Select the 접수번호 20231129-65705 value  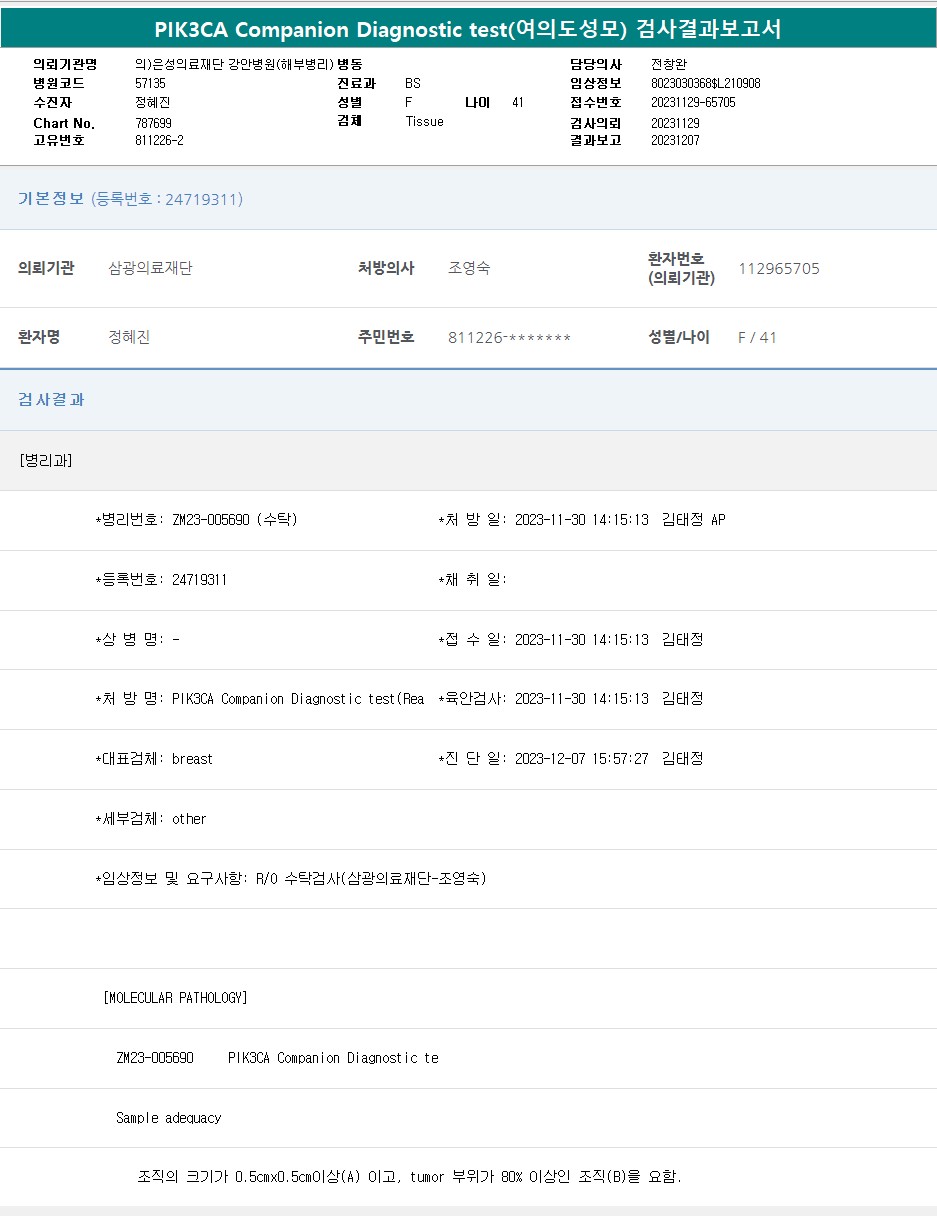[693, 102]
